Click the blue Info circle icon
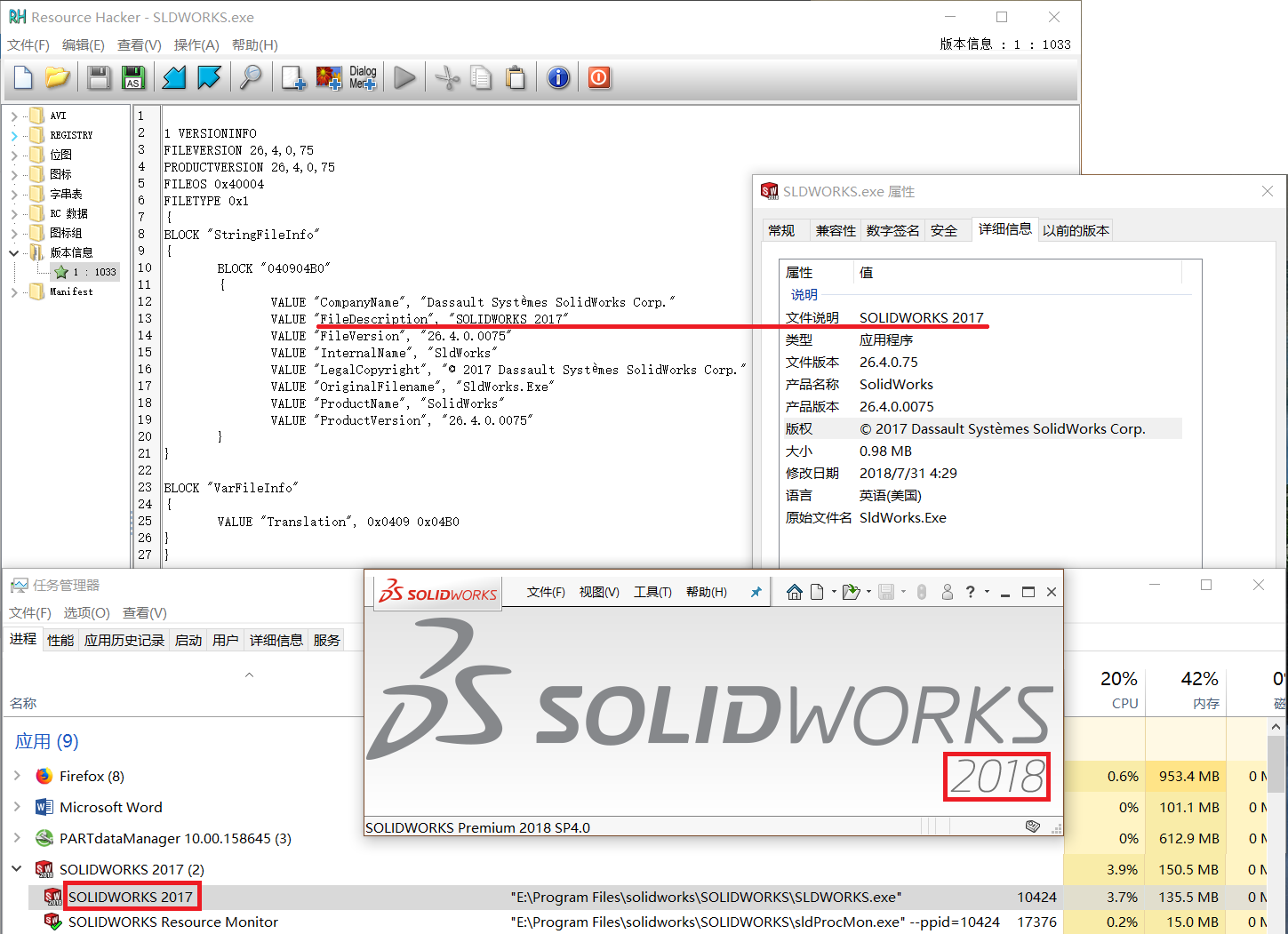The image size is (1288, 934). pyautogui.click(x=558, y=78)
